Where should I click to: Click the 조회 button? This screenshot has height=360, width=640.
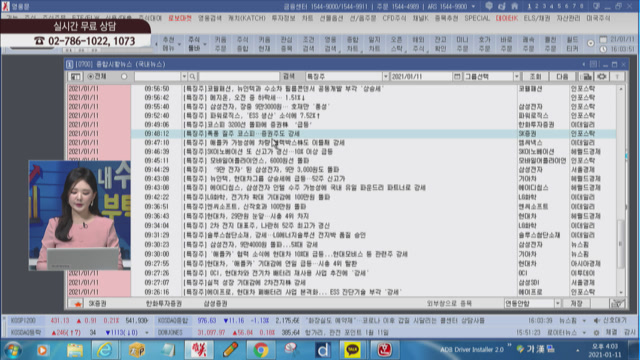(535, 76)
